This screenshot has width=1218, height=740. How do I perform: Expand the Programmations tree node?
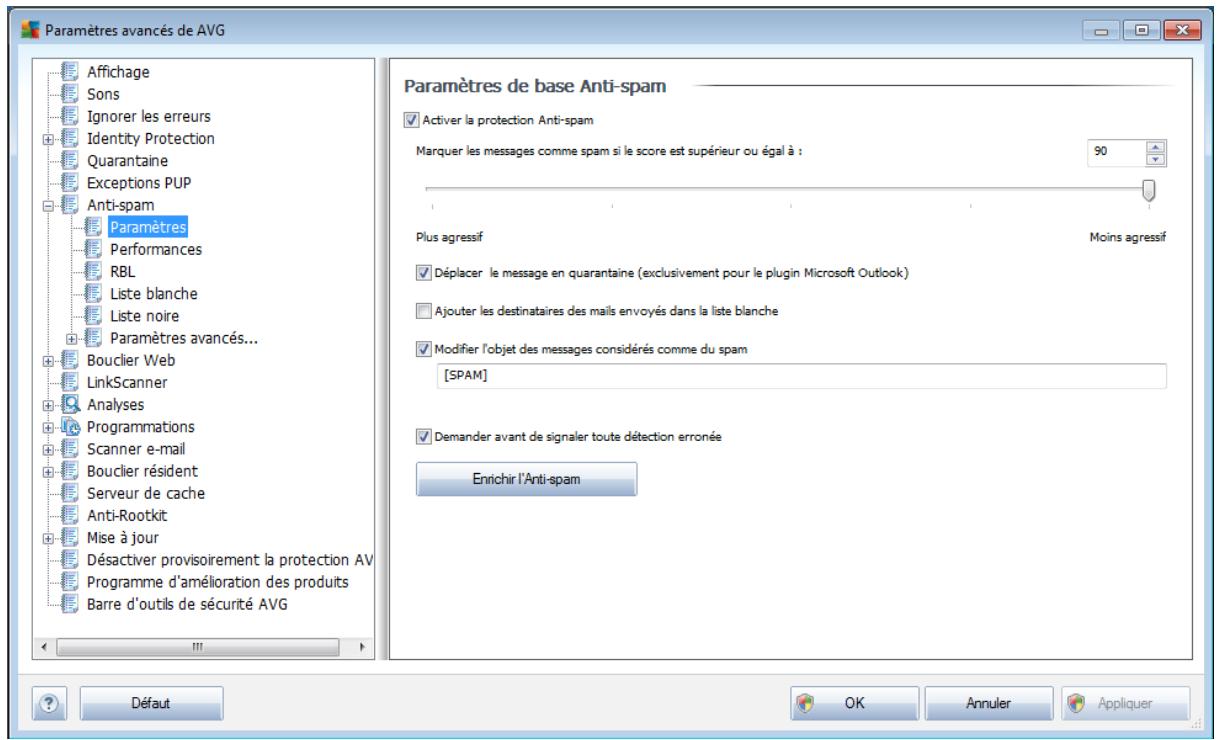50,426
